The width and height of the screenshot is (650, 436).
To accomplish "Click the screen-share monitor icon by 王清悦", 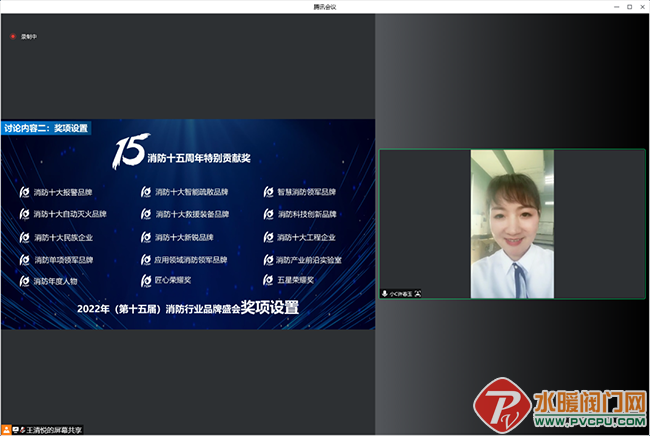I will 16,430.
